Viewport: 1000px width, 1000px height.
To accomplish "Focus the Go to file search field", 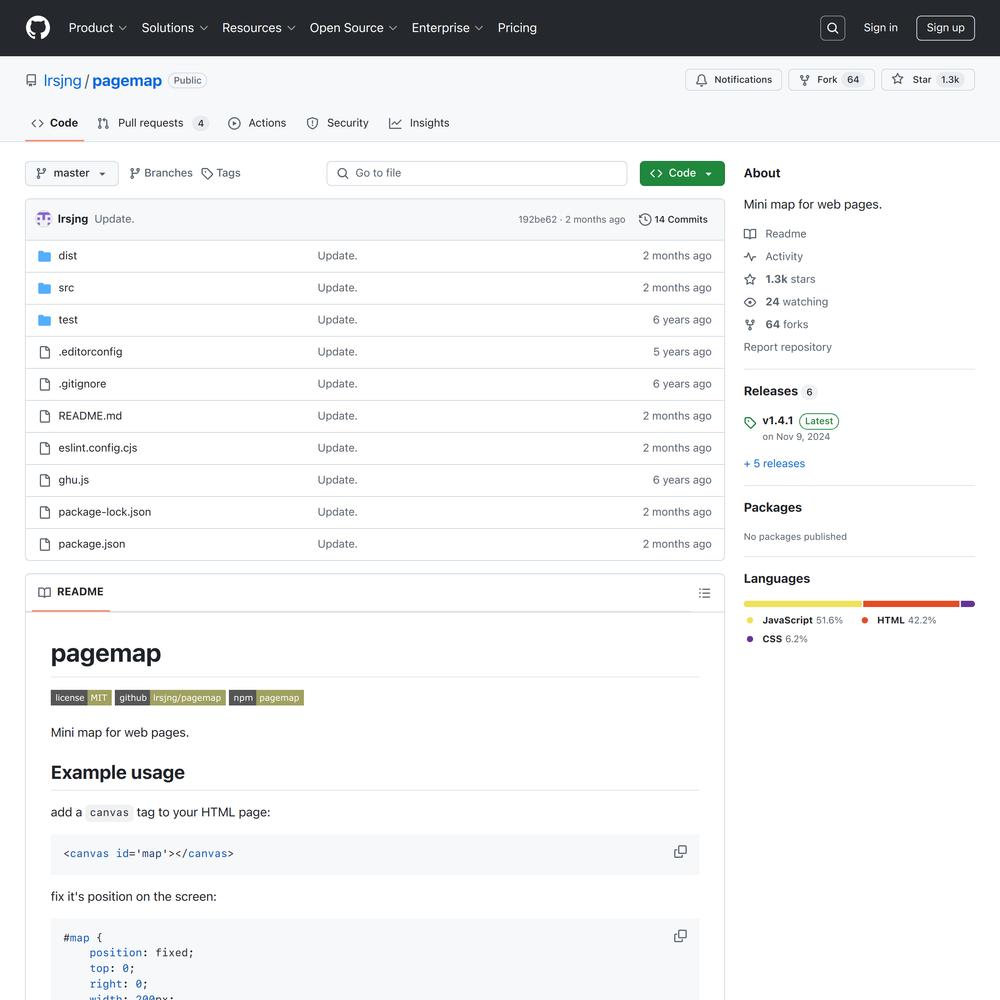I will point(476,173).
